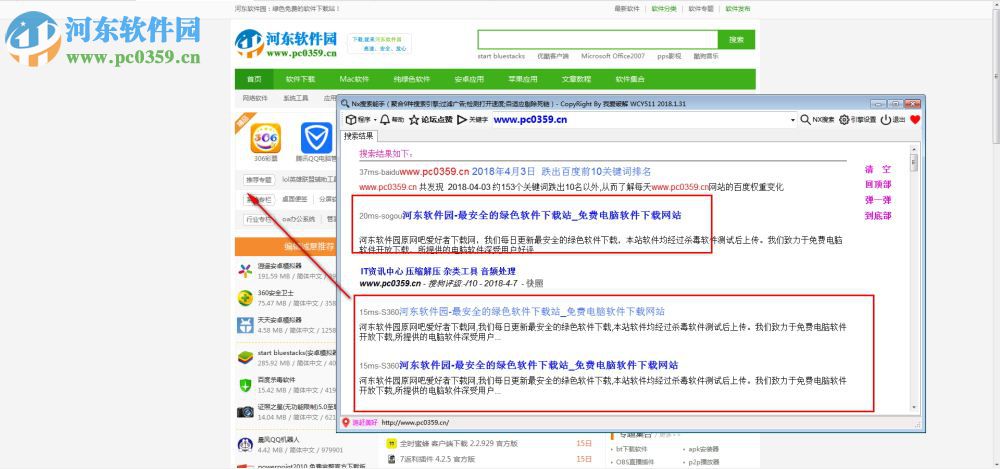Click the 软件专题 top link

pos(701,9)
